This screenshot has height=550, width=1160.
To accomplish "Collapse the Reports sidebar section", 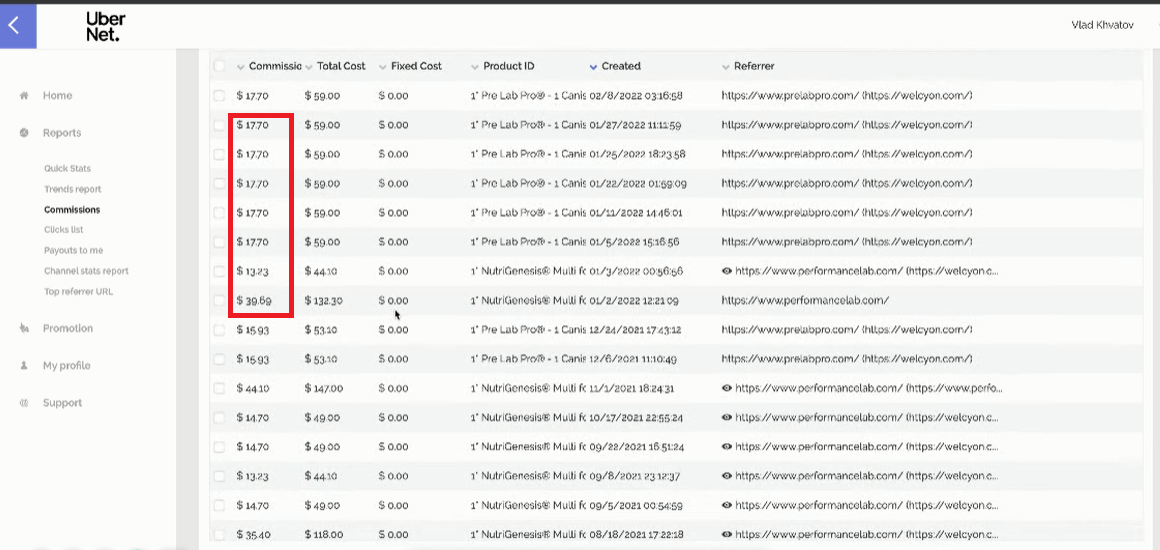I will [x=62, y=133].
